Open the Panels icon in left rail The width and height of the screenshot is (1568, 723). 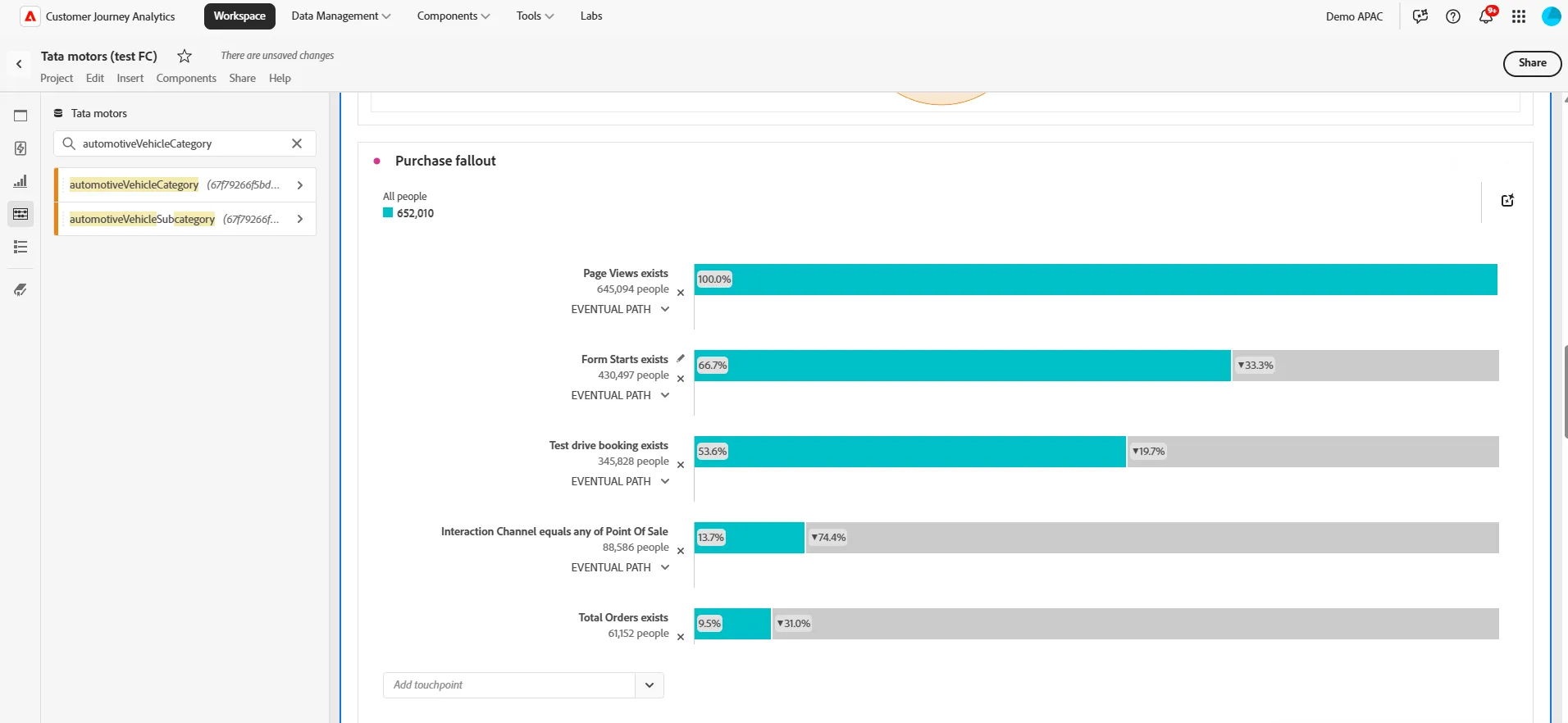tap(21, 116)
